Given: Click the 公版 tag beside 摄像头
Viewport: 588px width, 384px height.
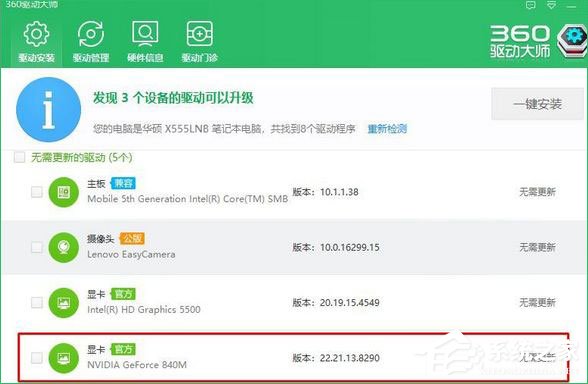Looking at the screenshot, I should click(132, 238).
